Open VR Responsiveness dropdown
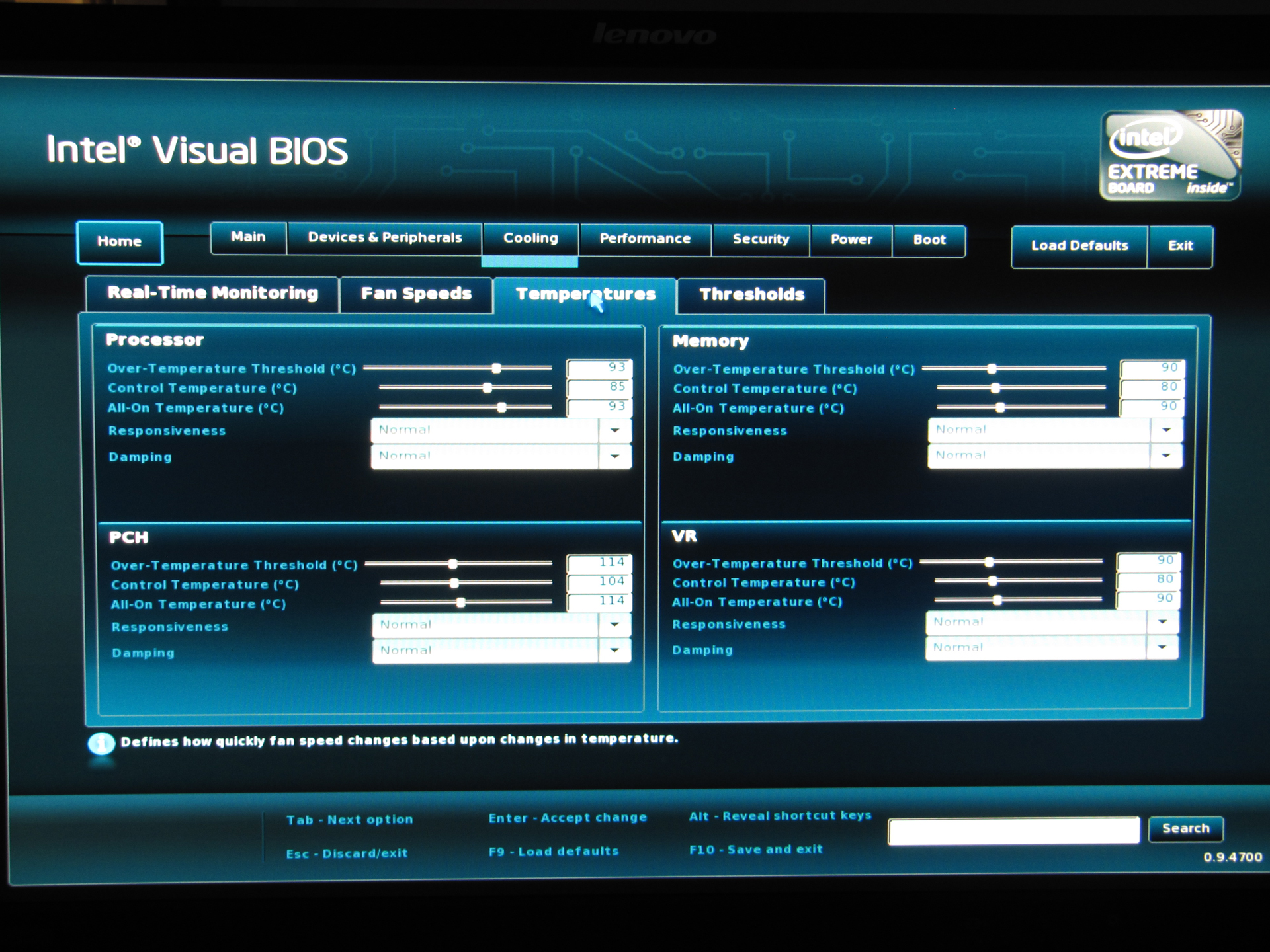Viewport: 1270px width, 952px height. click(1052, 622)
